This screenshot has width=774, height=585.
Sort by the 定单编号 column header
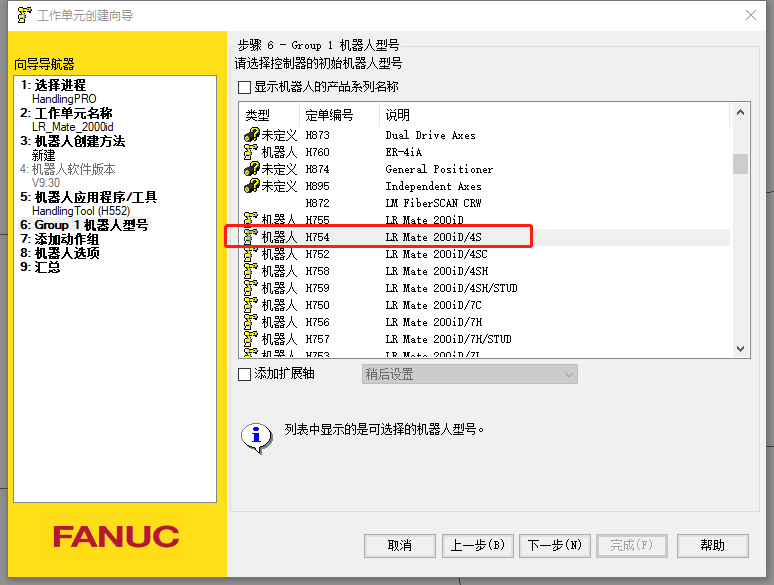click(x=340, y=116)
